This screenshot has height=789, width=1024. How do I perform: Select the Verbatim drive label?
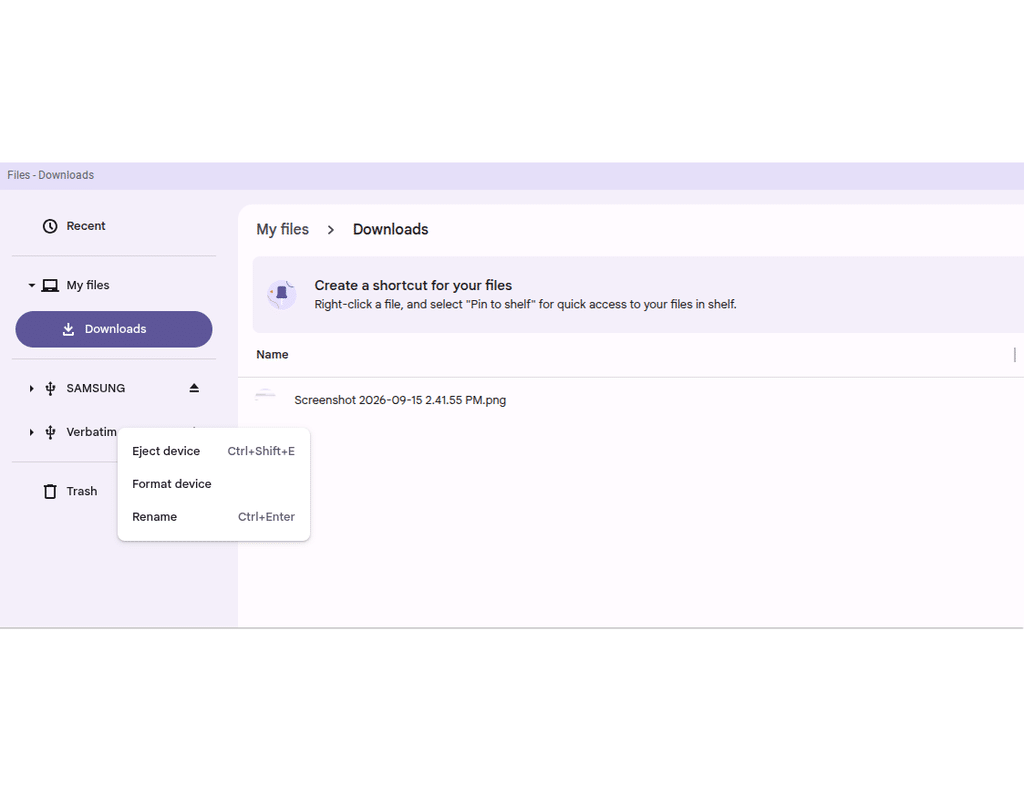[x=91, y=432]
